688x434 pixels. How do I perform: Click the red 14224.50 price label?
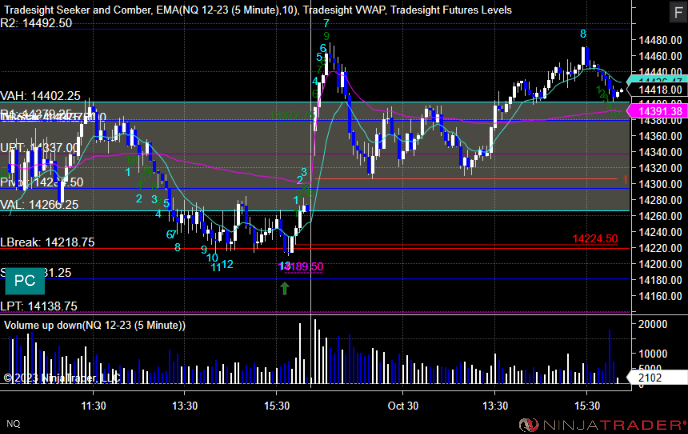595,239
